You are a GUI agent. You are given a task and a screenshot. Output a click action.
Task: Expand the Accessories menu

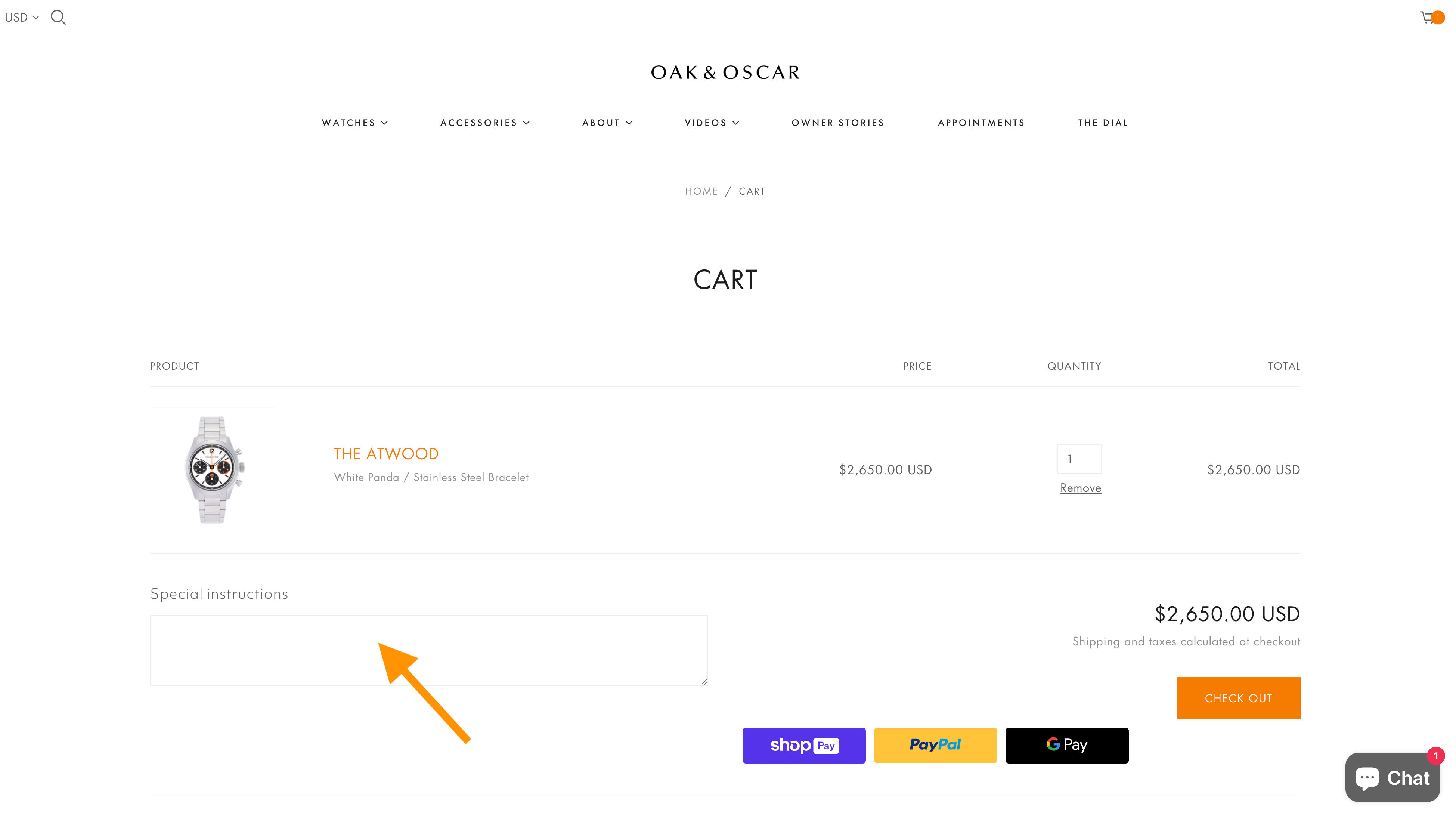(x=485, y=123)
